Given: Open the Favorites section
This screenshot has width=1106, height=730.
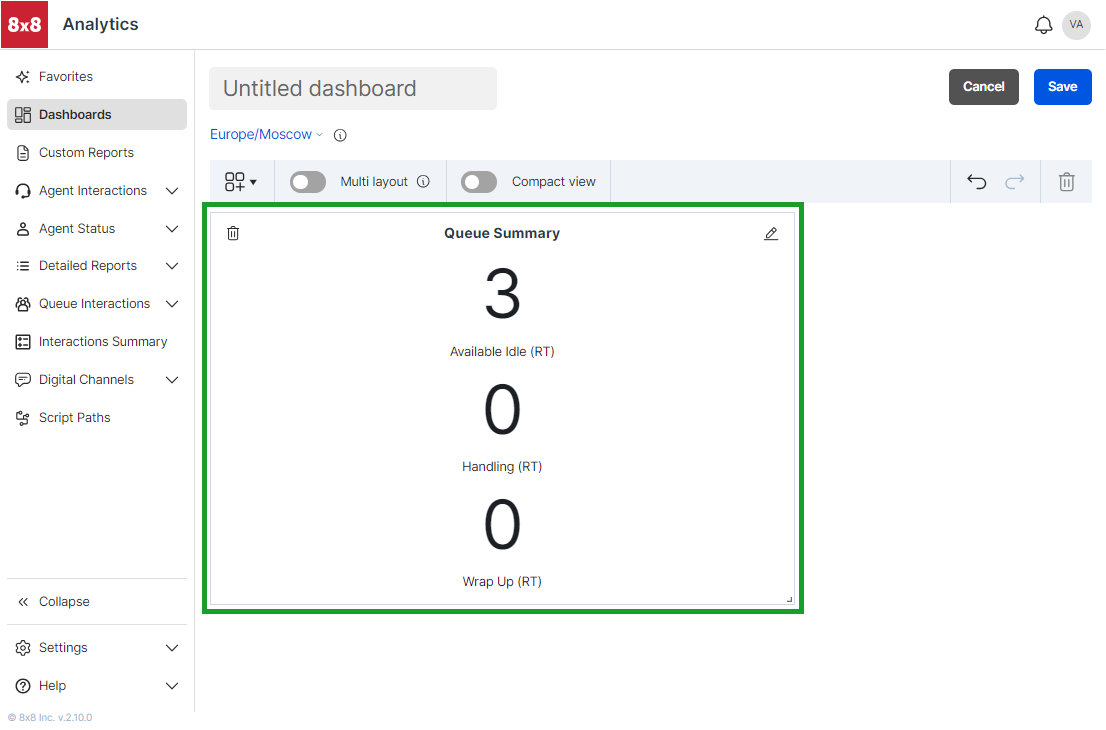Looking at the screenshot, I should point(66,76).
